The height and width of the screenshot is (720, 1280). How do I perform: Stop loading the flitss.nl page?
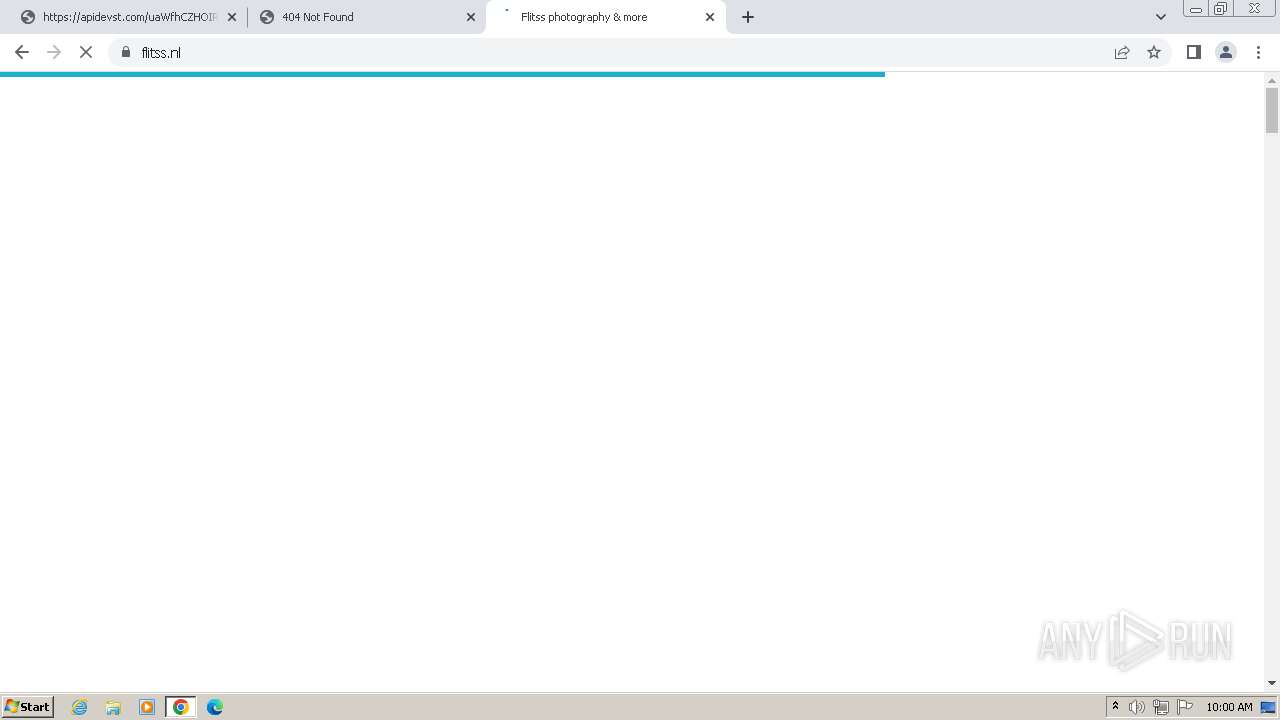86,52
